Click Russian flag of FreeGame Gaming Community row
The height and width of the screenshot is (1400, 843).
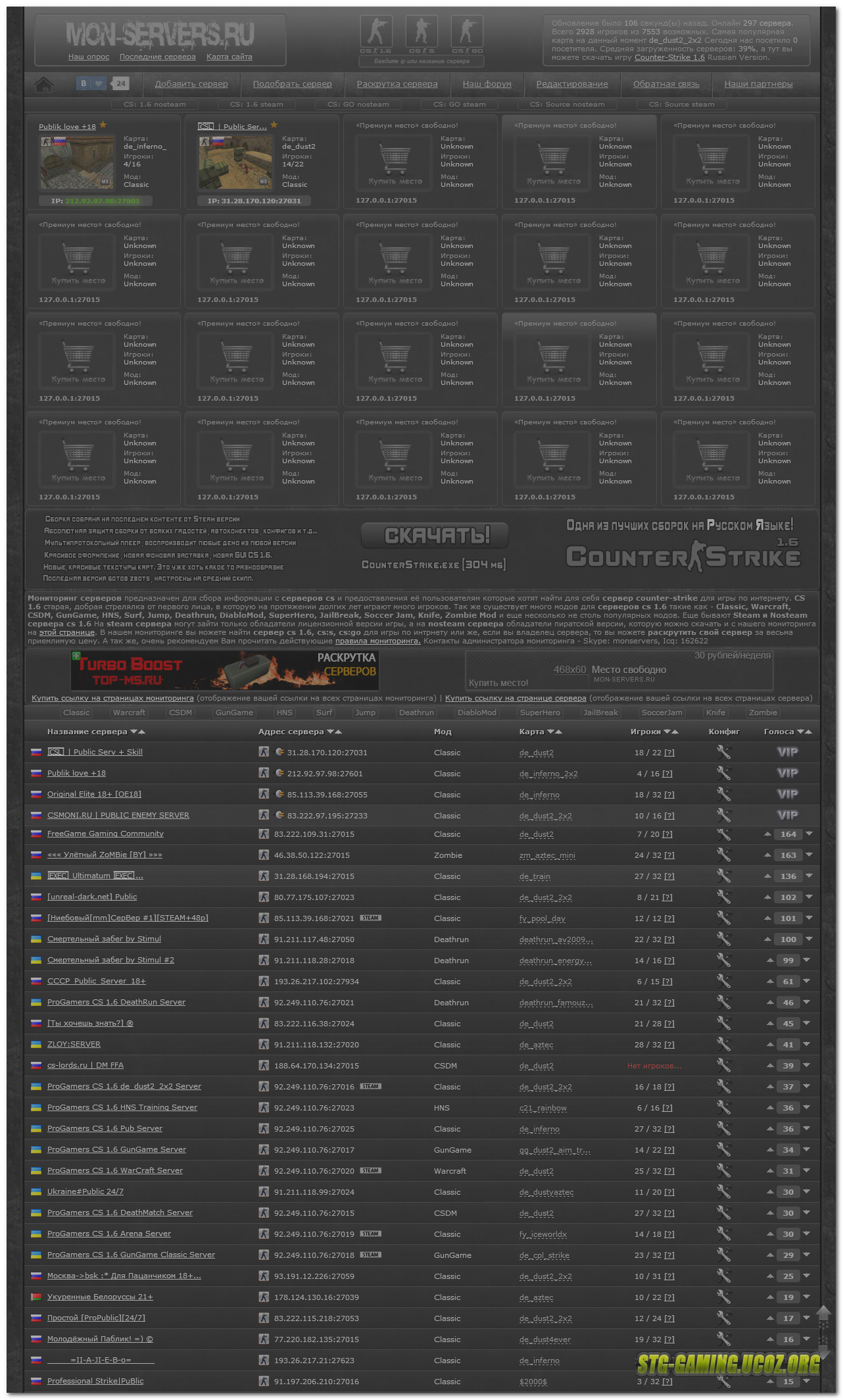tap(36, 834)
